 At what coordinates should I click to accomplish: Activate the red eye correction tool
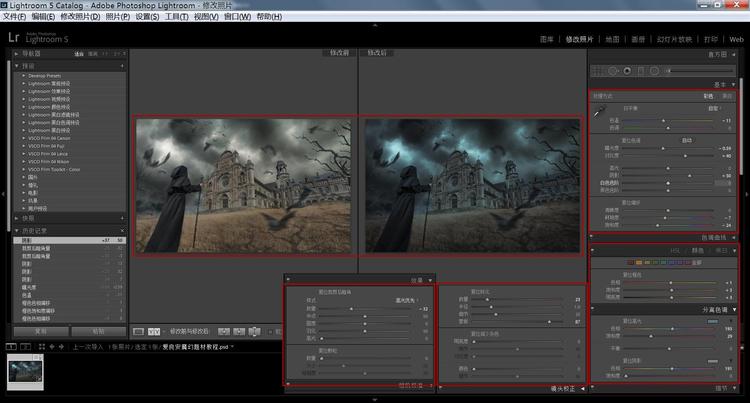coord(627,71)
